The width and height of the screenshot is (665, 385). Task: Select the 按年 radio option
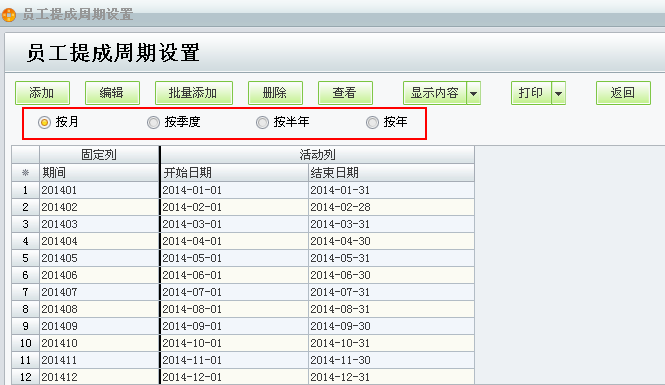[372, 123]
